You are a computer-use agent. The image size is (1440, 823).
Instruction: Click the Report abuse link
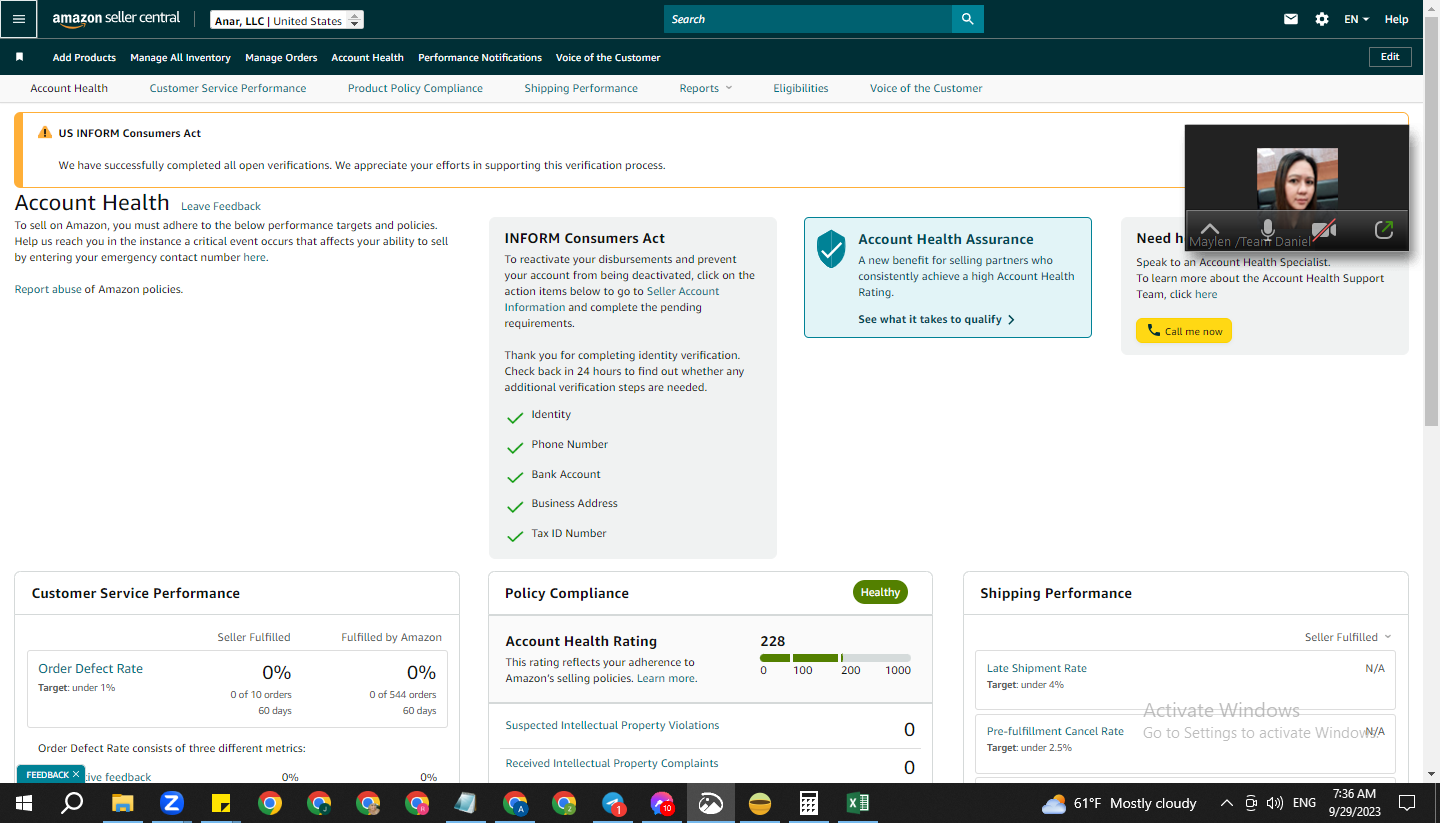point(48,289)
